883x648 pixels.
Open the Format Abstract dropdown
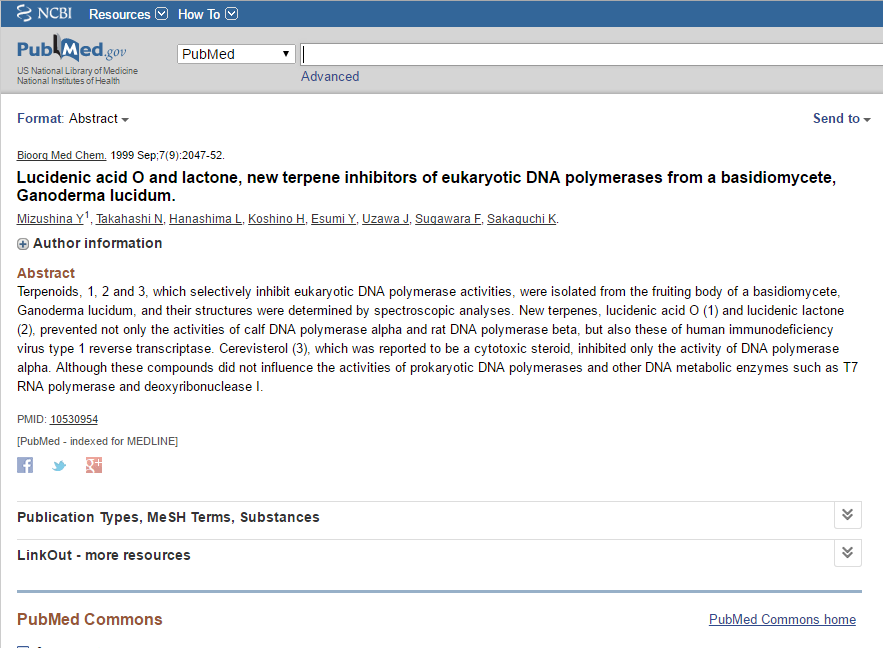tap(98, 119)
